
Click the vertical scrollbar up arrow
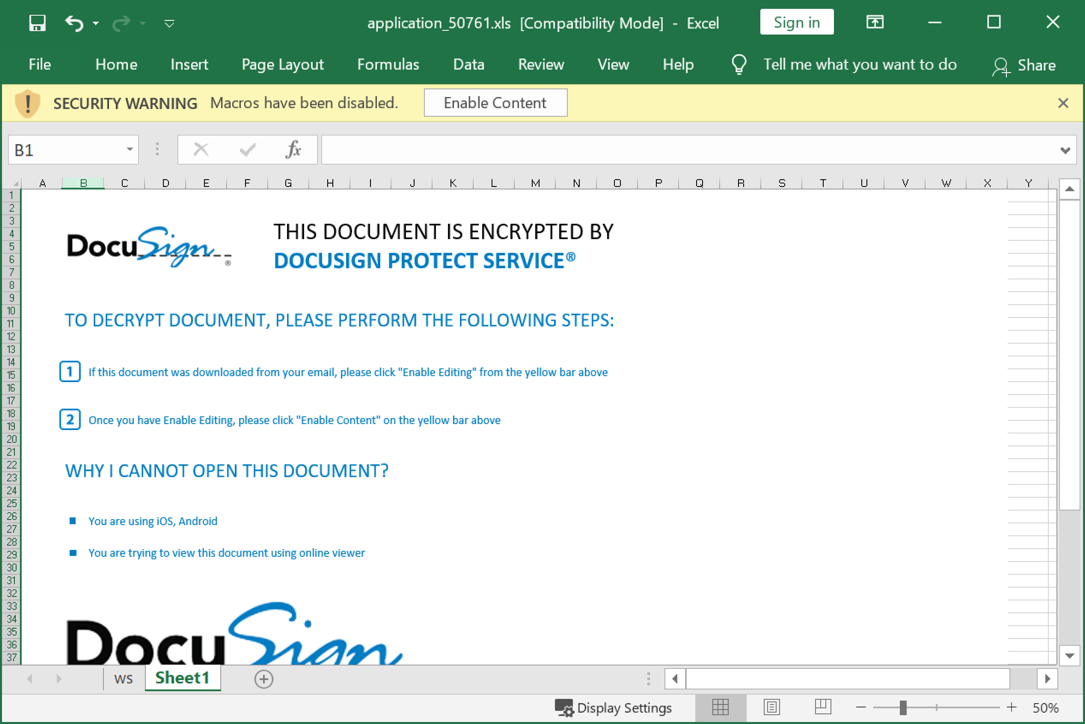[1069, 188]
